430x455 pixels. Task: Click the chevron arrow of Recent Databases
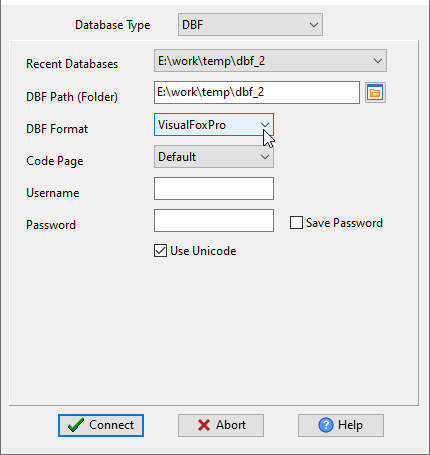coord(378,61)
